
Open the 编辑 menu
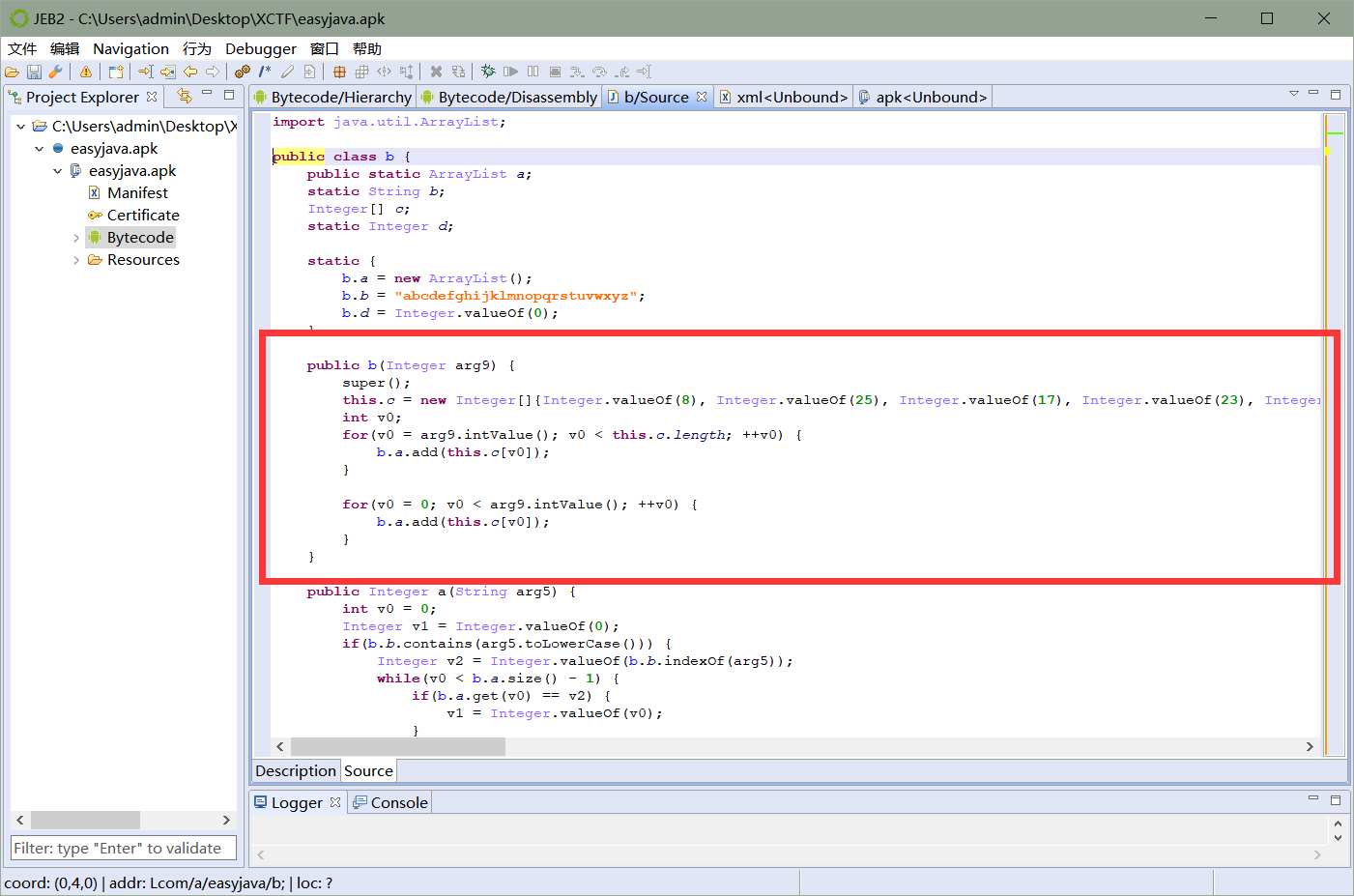(65, 48)
